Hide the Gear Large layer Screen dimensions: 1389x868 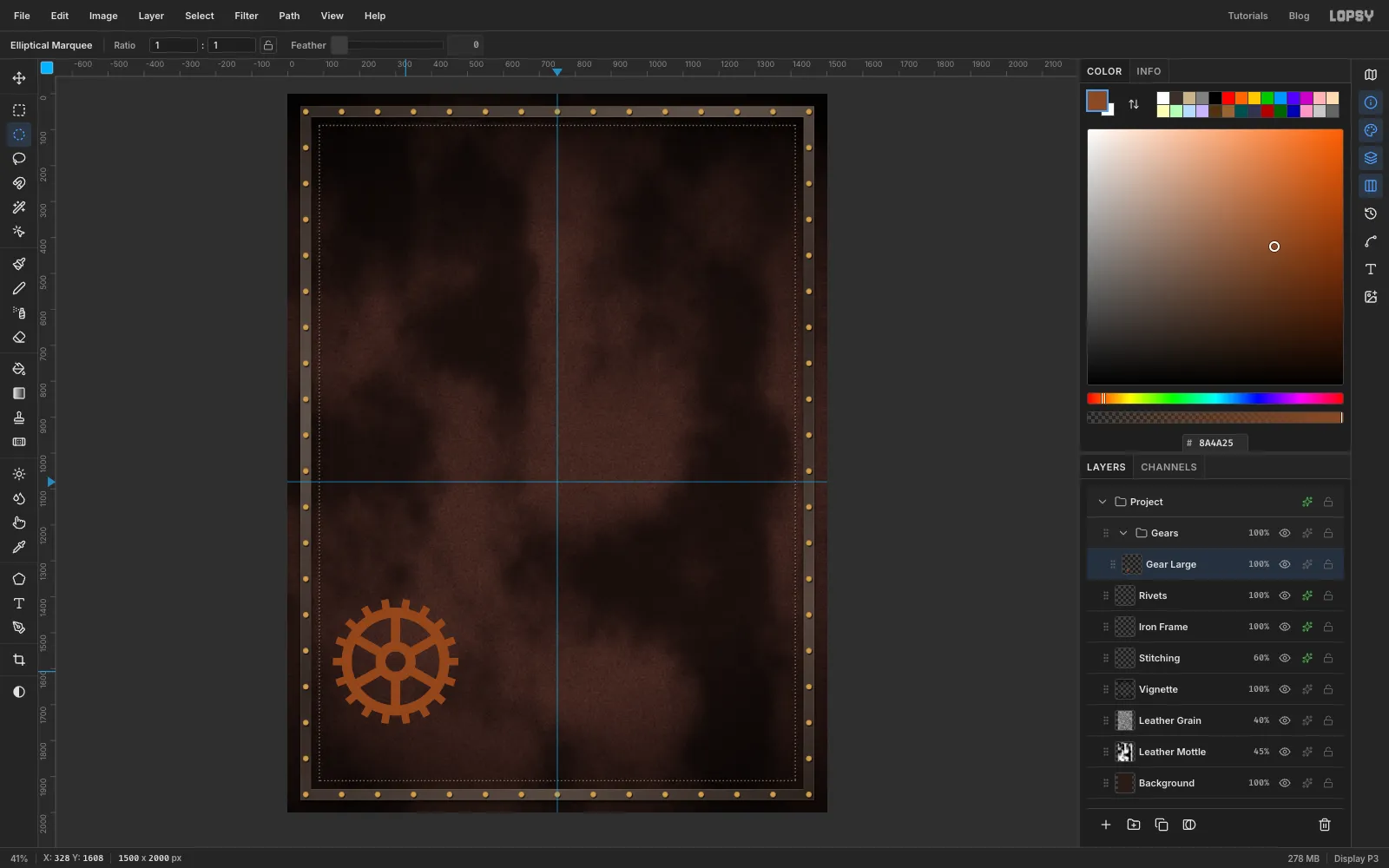click(x=1285, y=564)
